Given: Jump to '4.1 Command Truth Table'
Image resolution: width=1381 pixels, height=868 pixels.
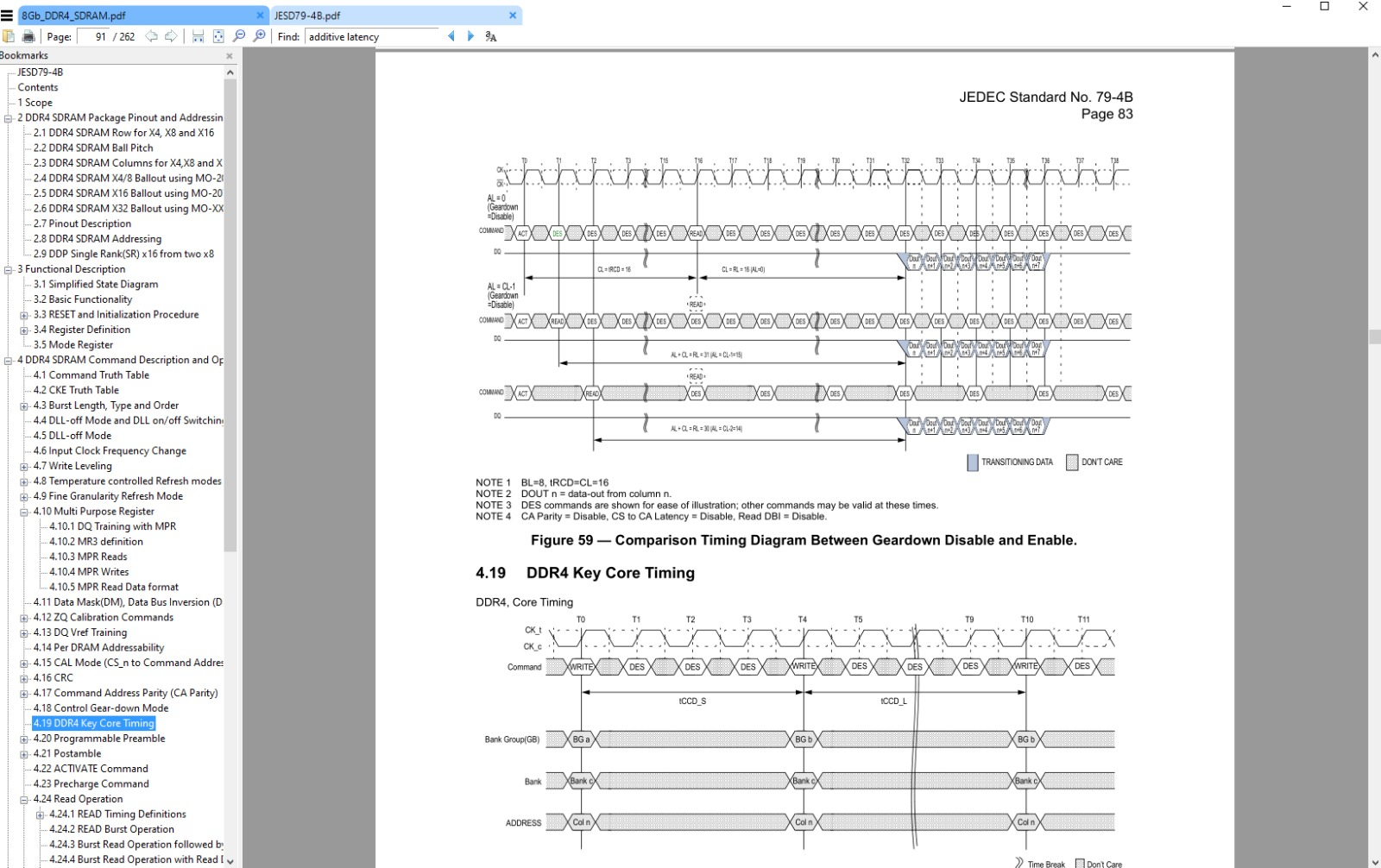Looking at the screenshot, I should click(91, 375).
